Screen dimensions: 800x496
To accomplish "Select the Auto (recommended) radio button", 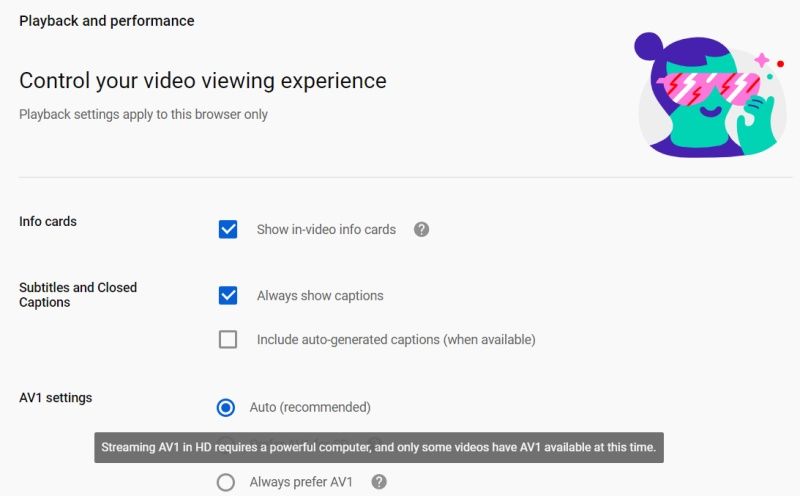I will click(x=226, y=407).
